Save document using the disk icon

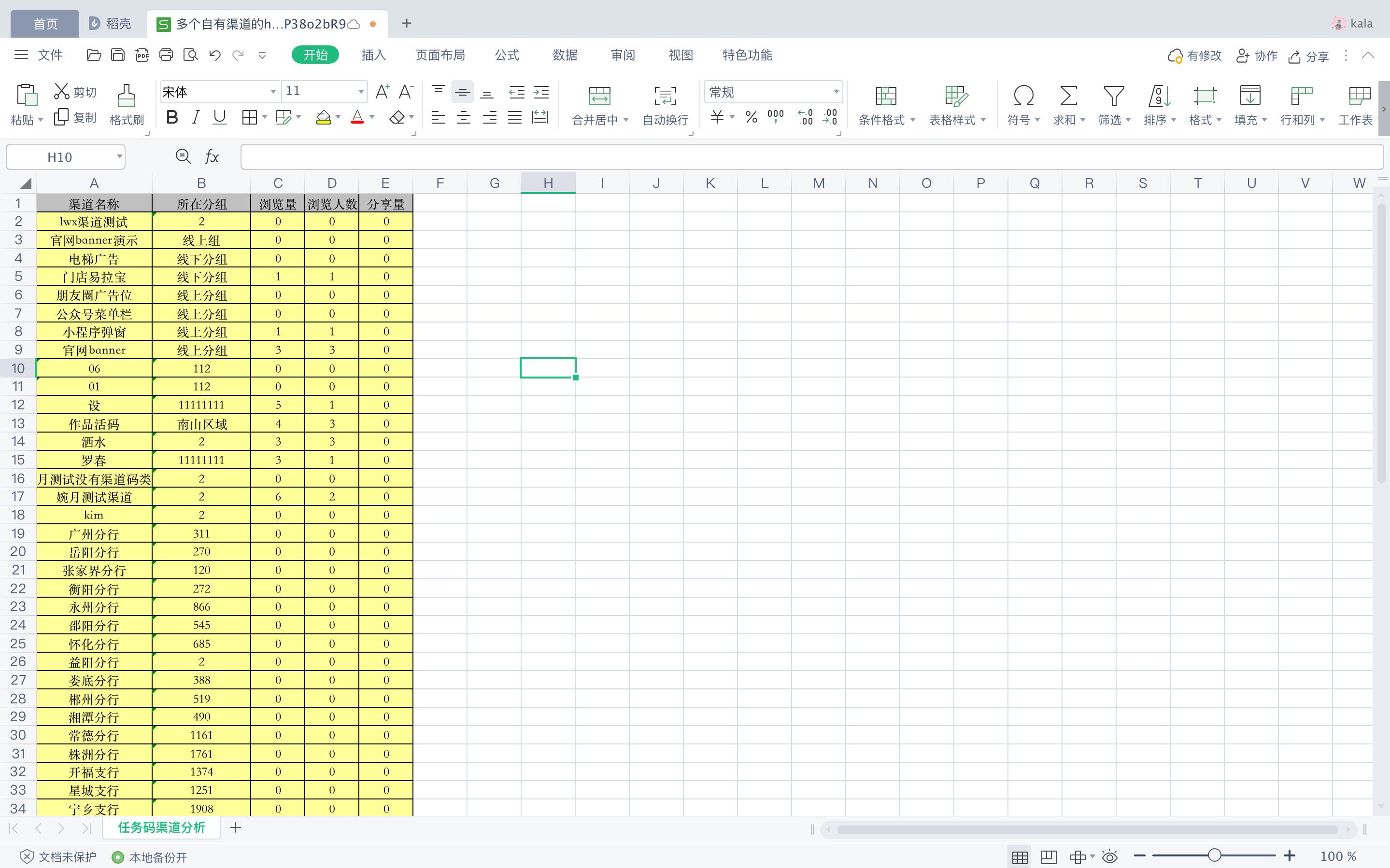click(118, 55)
